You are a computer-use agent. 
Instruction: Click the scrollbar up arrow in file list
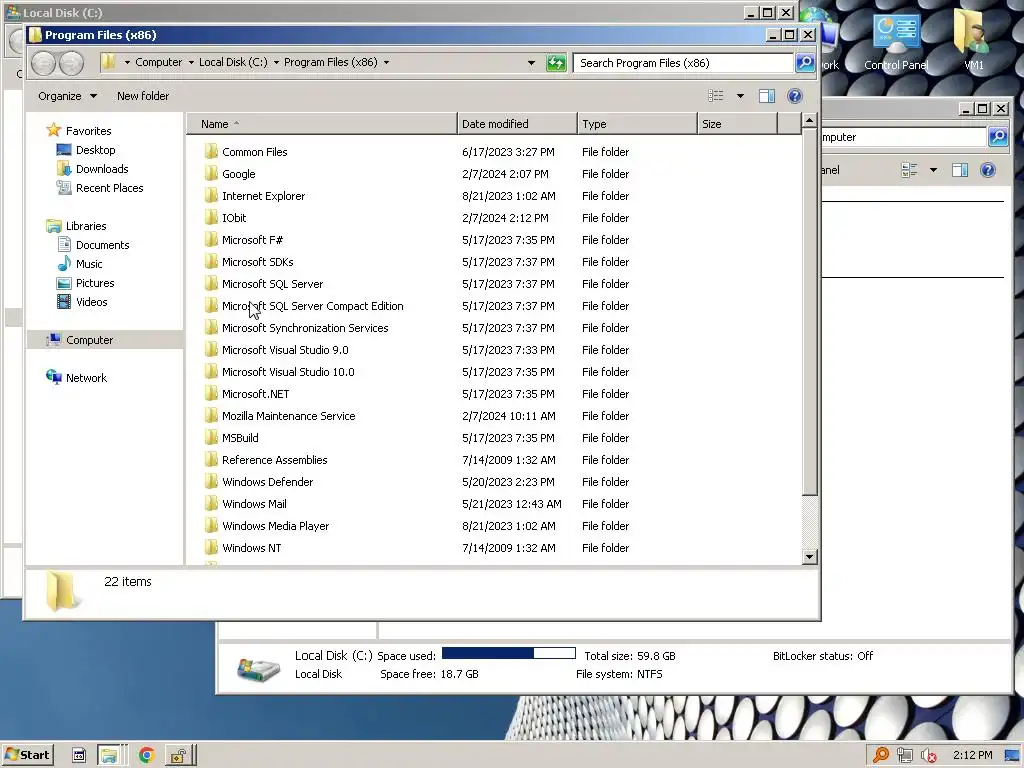pyautogui.click(x=809, y=121)
